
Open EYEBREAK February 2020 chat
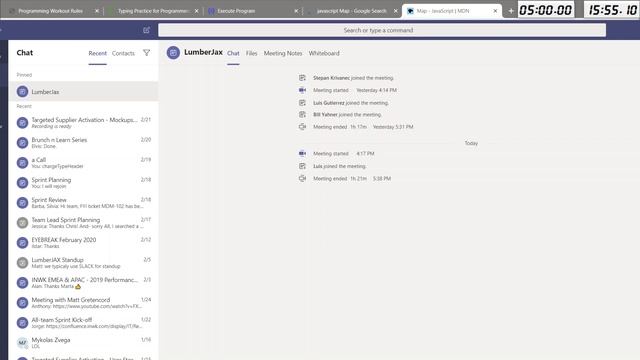[83, 242]
